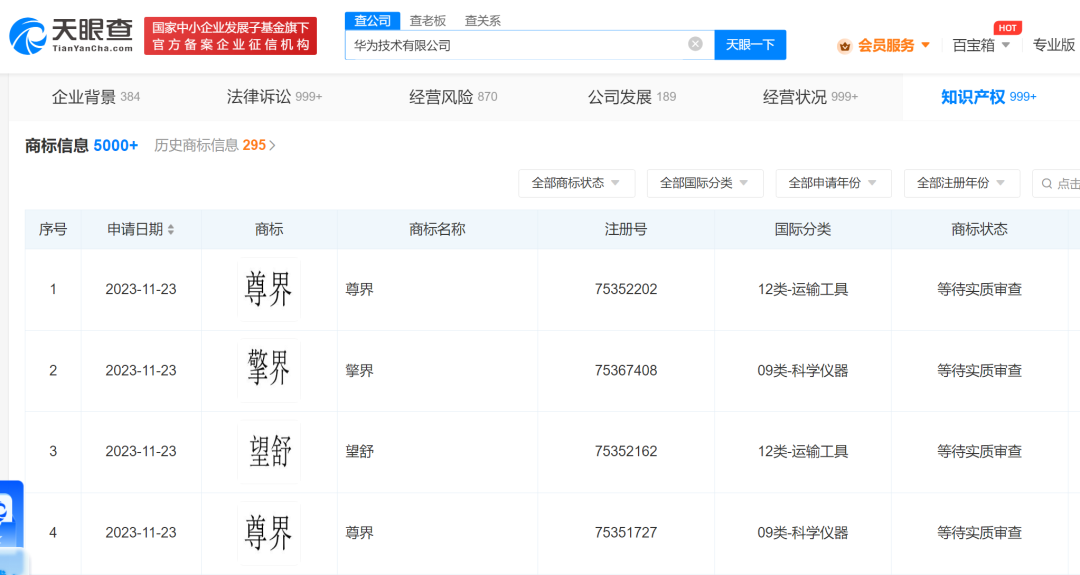Click 等待实质审查 status in row 3

pyautogui.click(x=979, y=452)
